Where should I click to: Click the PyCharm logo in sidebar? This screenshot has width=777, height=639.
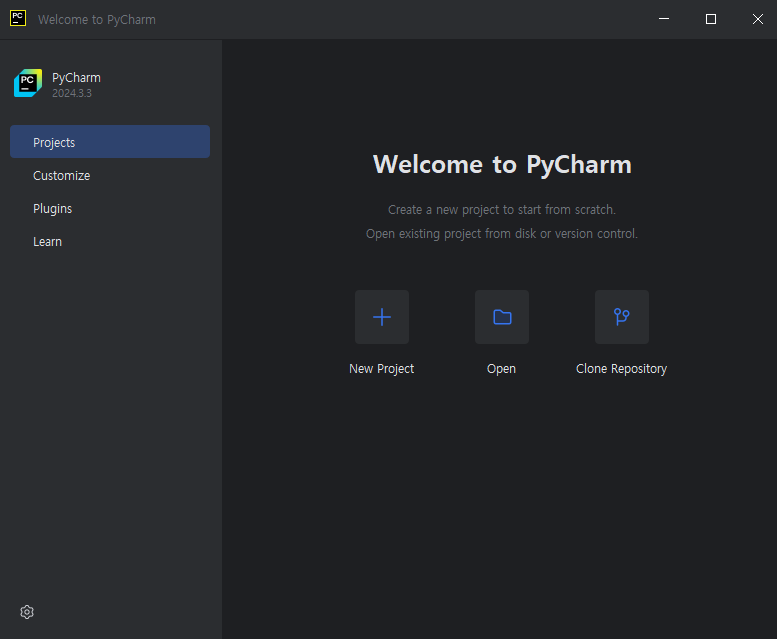(x=28, y=83)
